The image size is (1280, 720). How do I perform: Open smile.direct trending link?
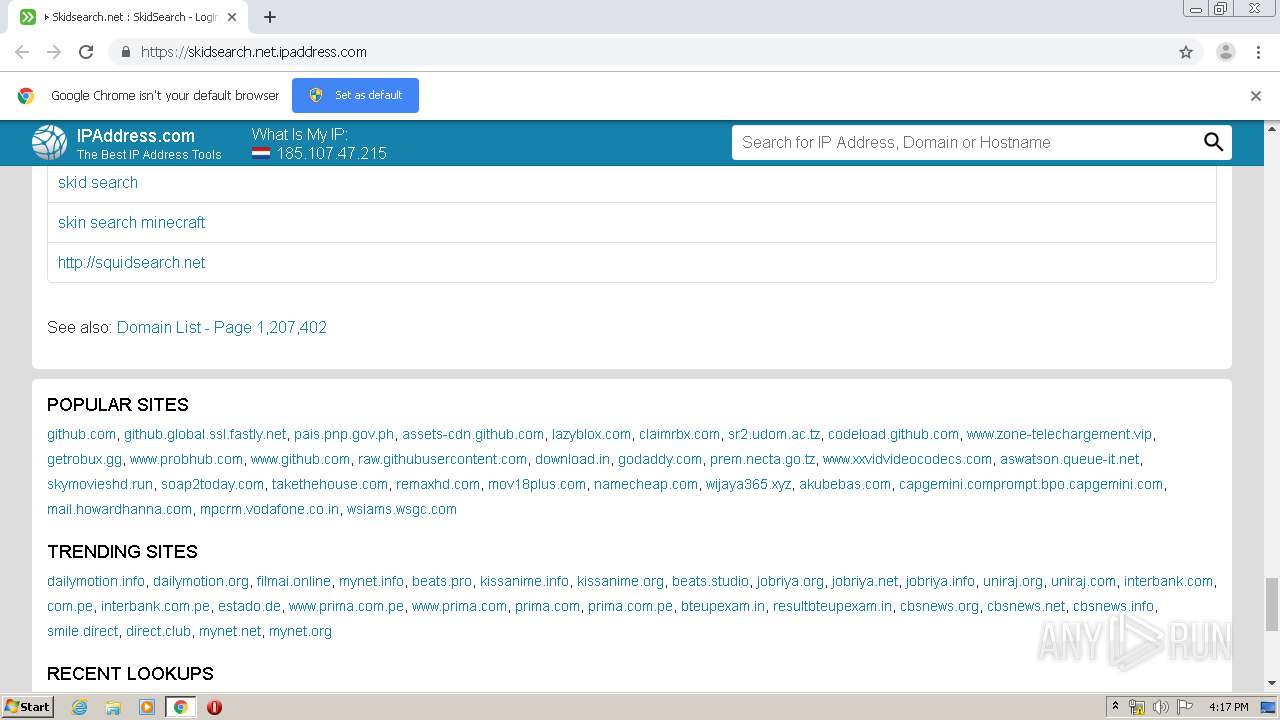[x=83, y=631]
